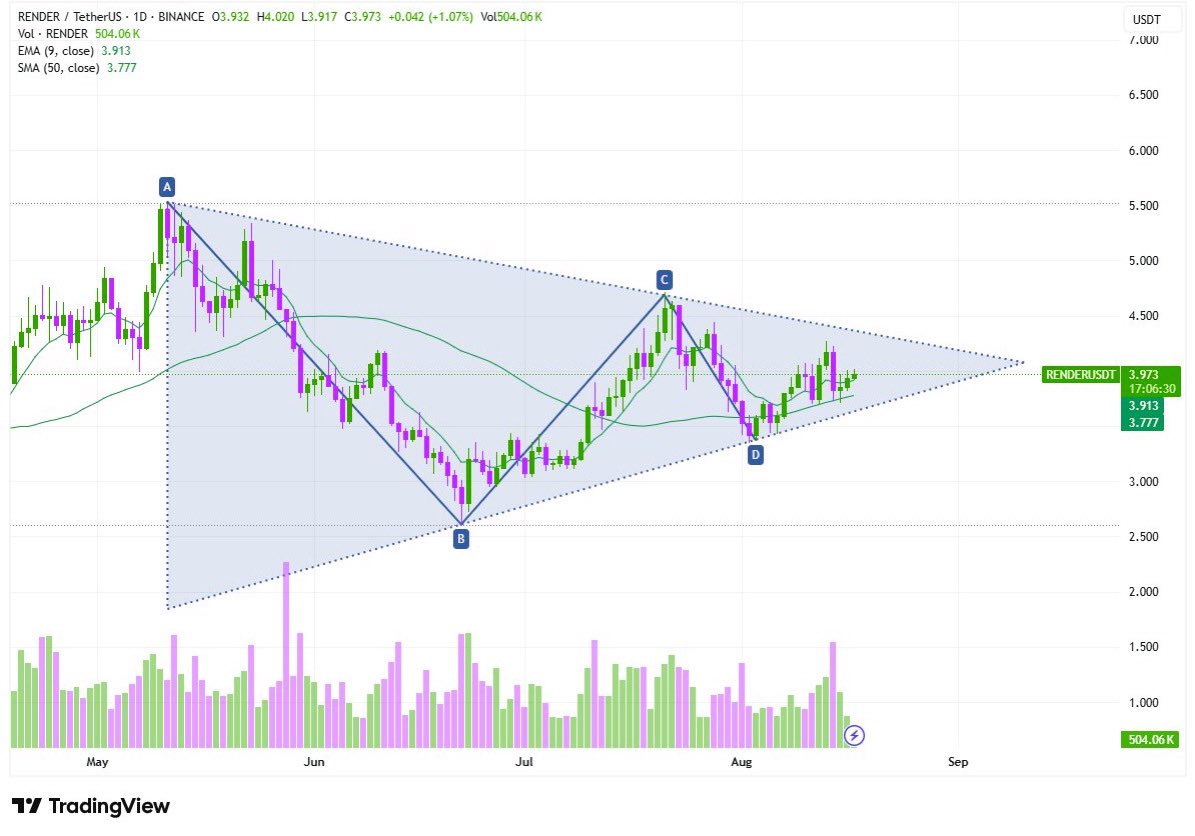The image size is (1195, 836).
Task: Click the 4.500 price axis label
Action: click(1143, 316)
